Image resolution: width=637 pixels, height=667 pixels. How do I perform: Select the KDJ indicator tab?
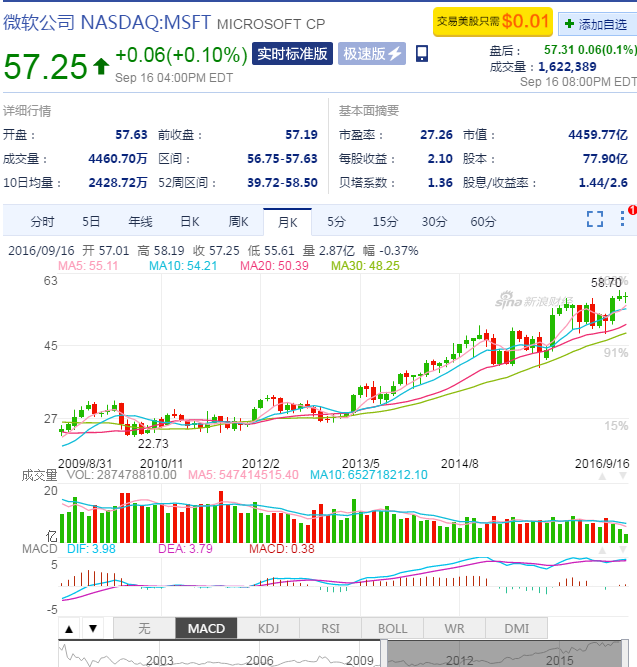(x=269, y=628)
